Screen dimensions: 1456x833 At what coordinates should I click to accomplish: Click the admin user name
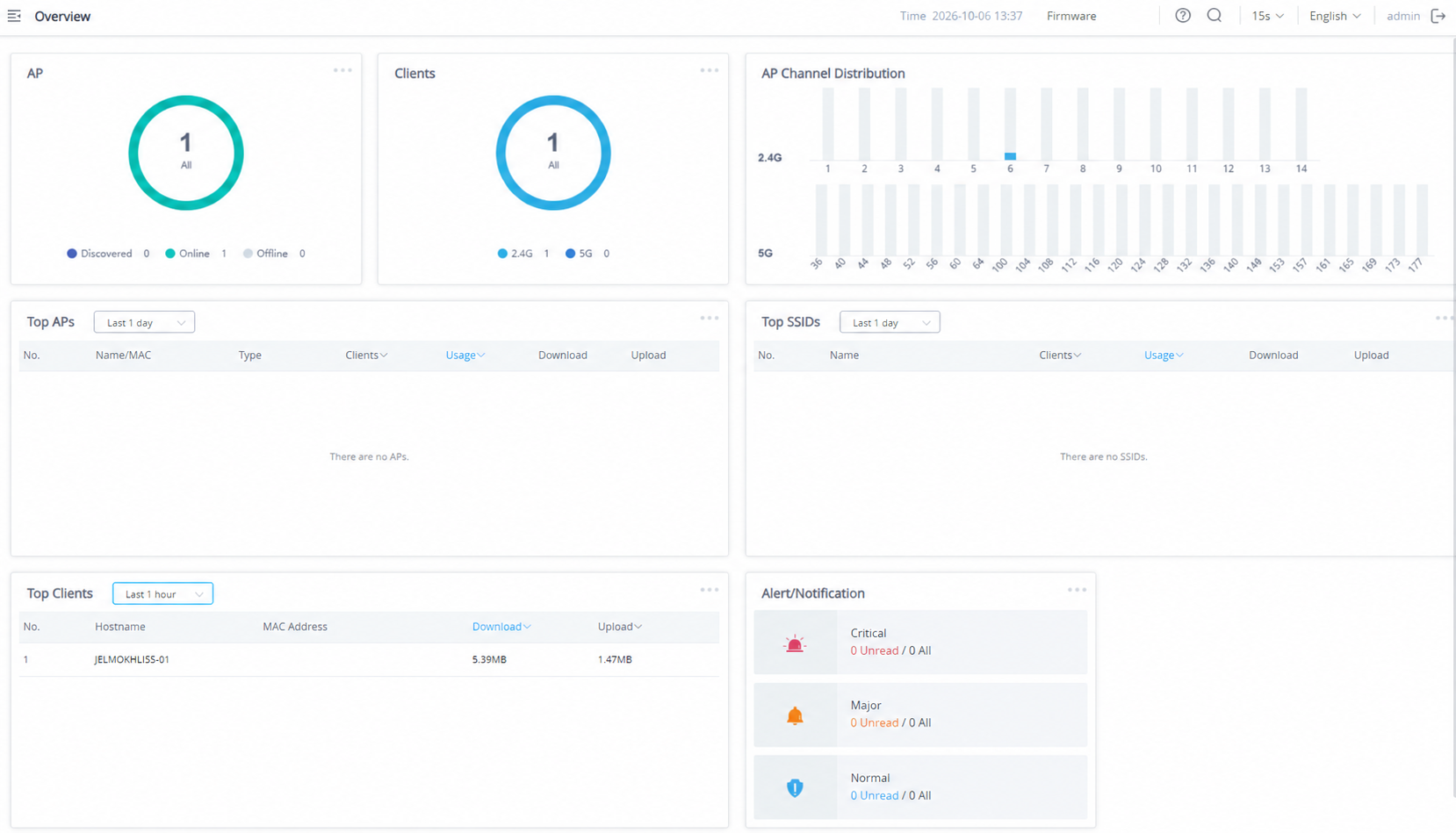point(1403,16)
